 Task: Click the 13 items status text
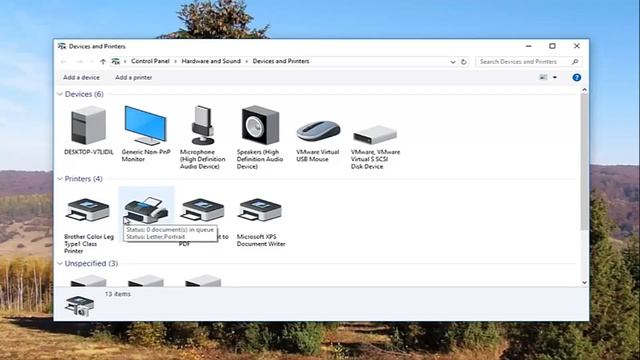[118, 294]
